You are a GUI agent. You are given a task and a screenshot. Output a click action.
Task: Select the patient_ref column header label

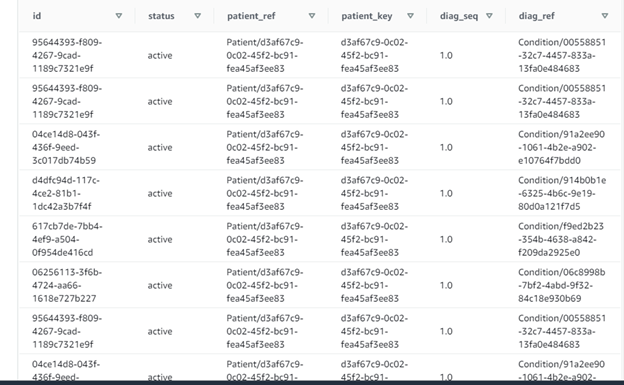pyautogui.click(x=251, y=16)
